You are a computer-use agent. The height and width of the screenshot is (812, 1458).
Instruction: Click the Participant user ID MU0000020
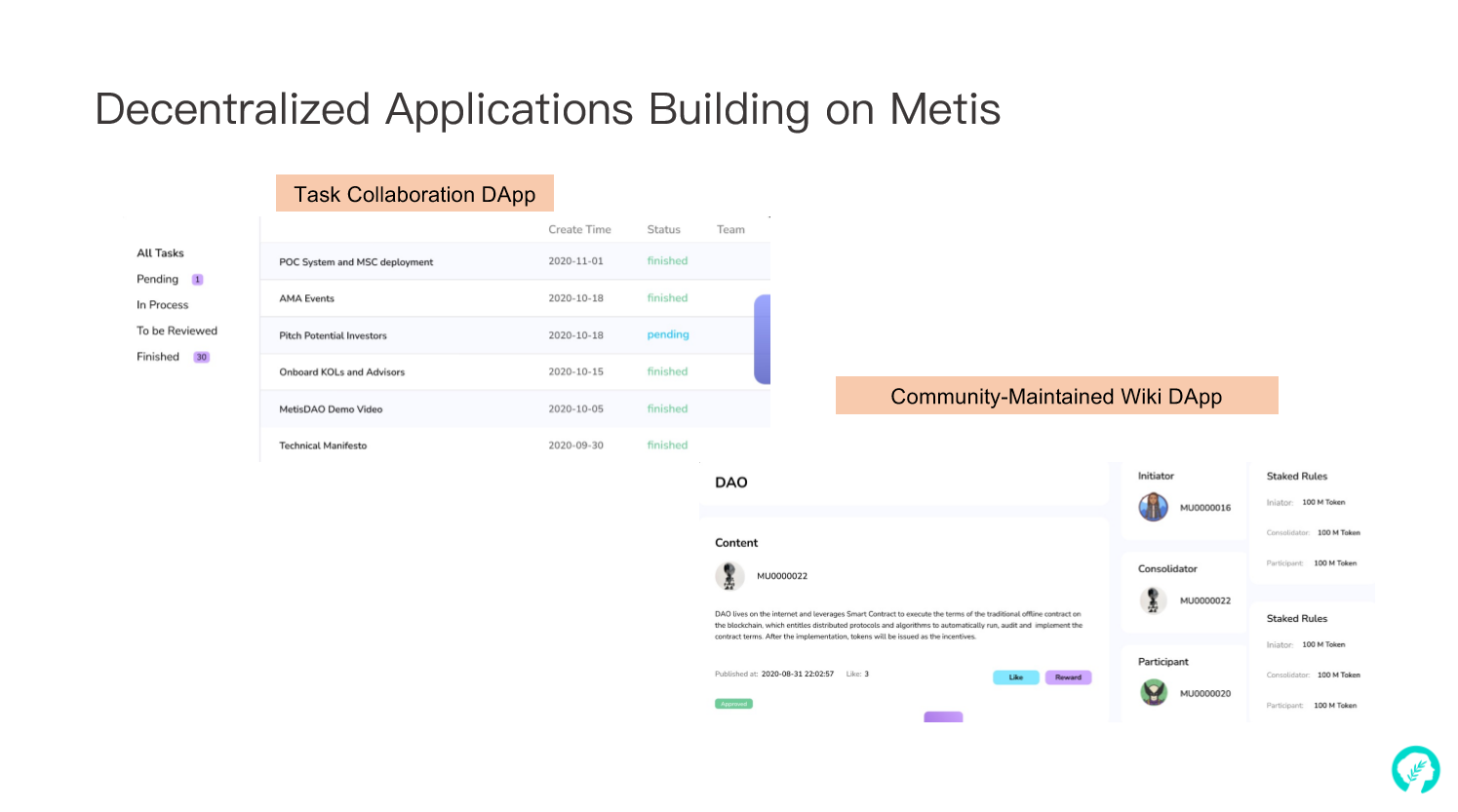point(1205,694)
